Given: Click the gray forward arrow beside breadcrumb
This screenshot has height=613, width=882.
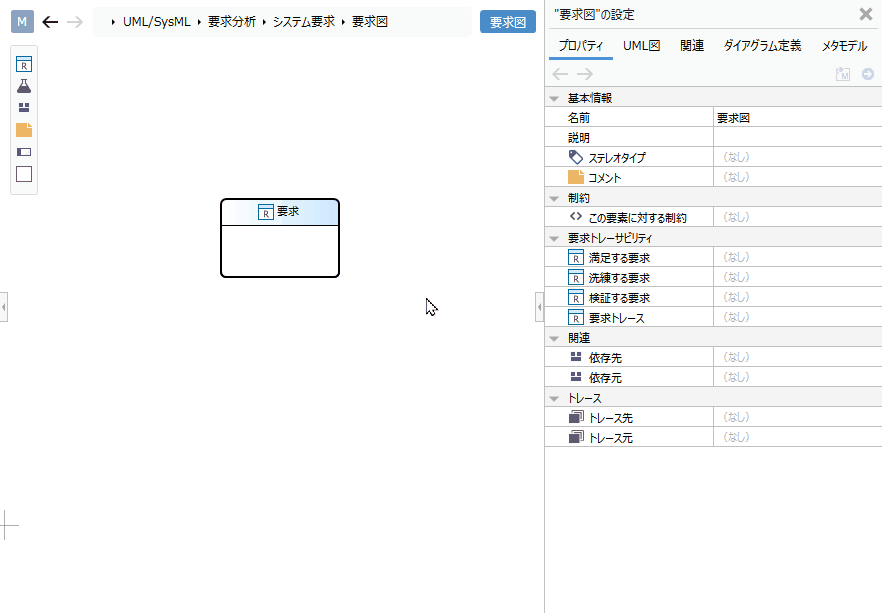Looking at the screenshot, I should click(74, 22).
